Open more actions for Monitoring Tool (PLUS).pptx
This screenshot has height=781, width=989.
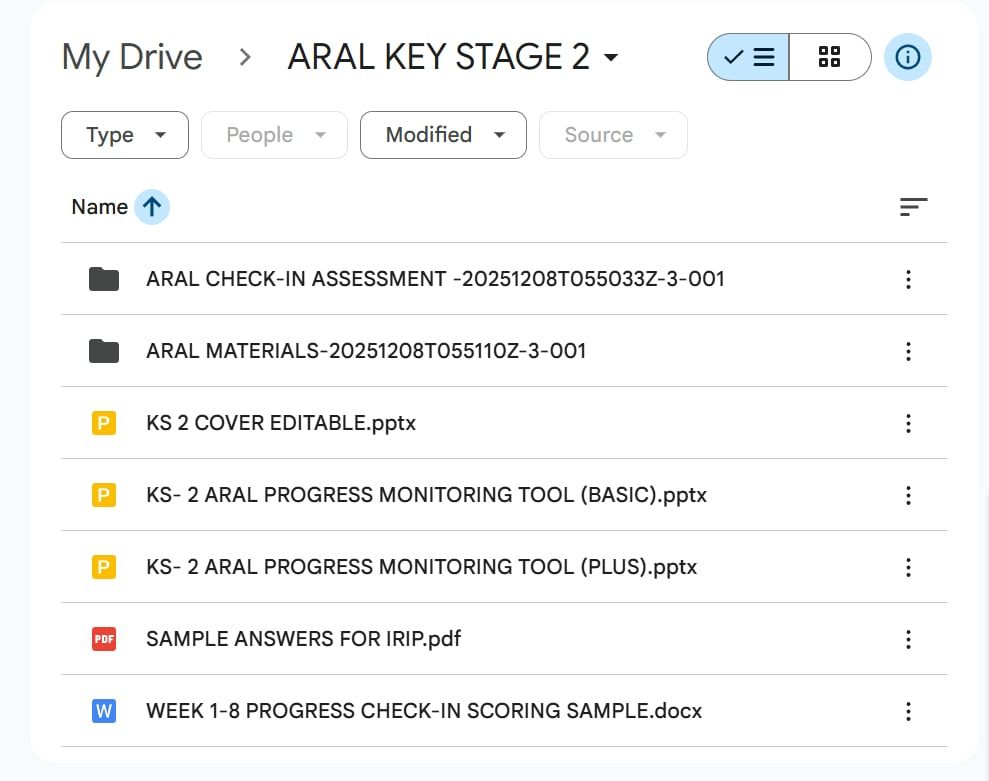[908, 567]
